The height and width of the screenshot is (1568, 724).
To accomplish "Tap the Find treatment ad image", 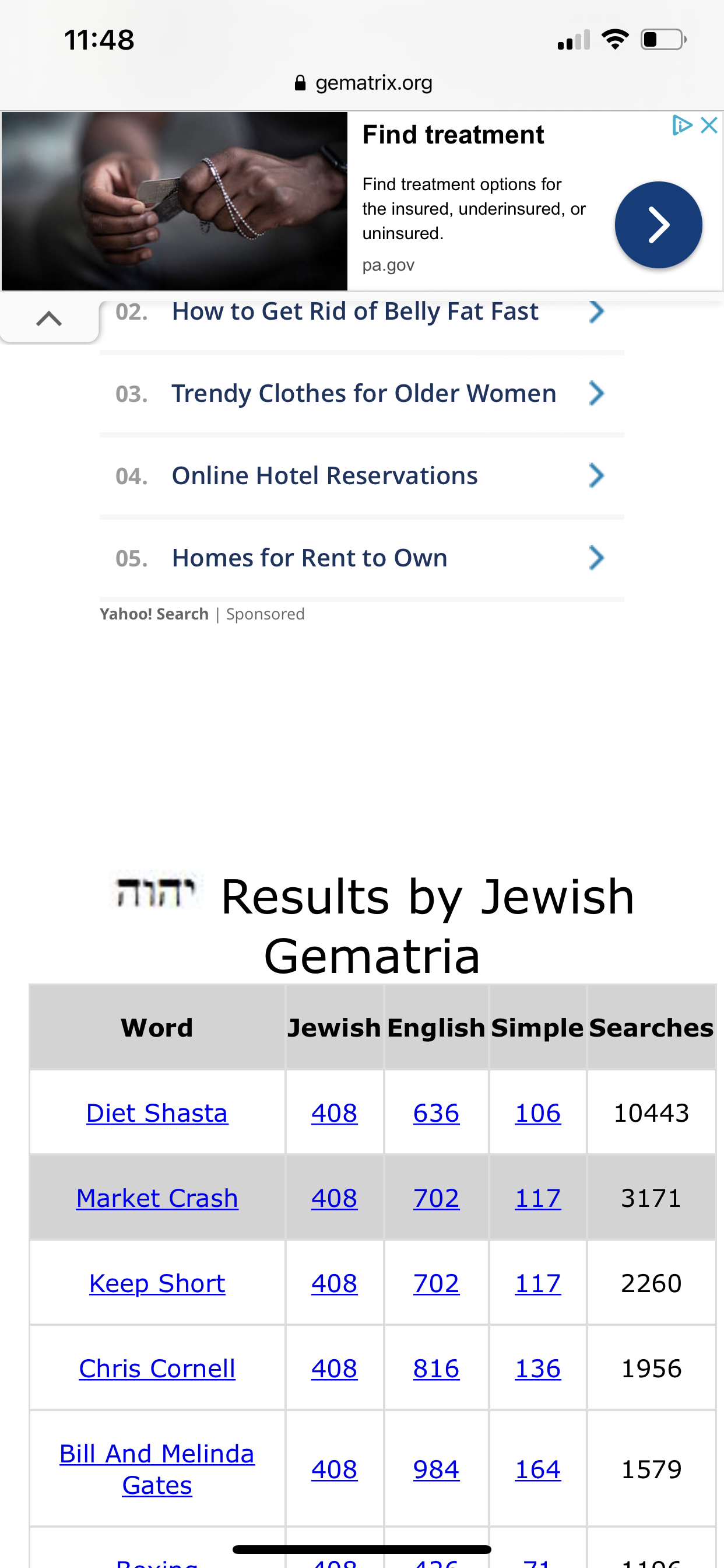I will [174, 201].
